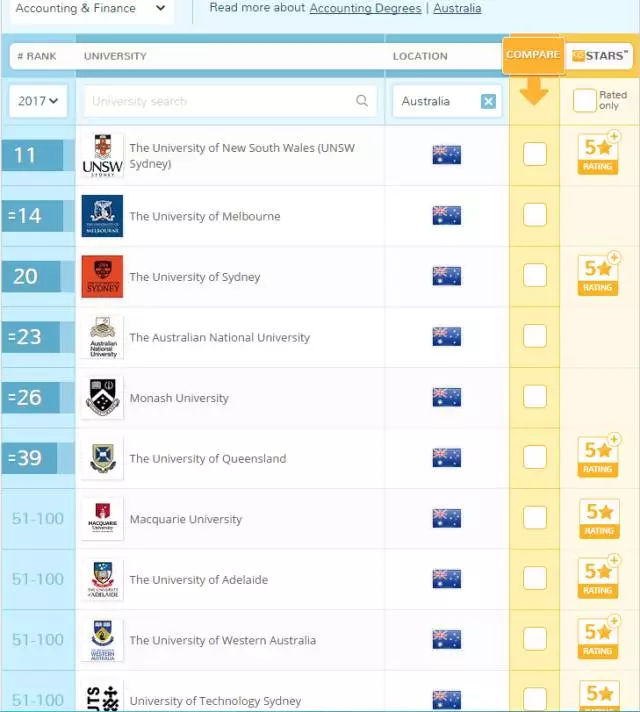
Task: Check compare box for UNSW Sydney
Action: 535,154
